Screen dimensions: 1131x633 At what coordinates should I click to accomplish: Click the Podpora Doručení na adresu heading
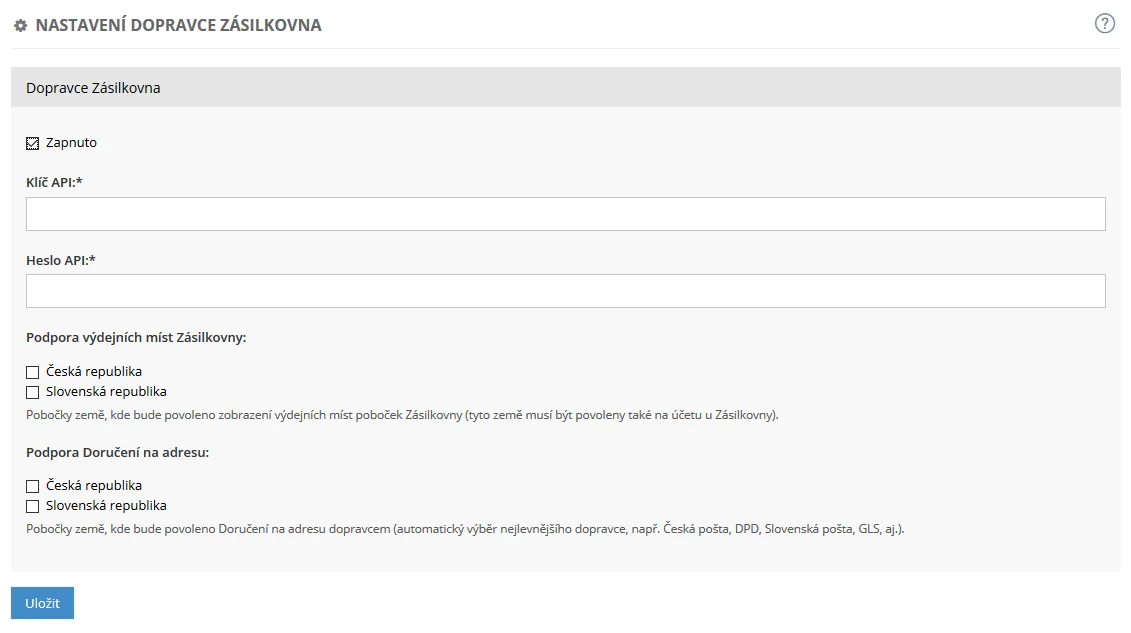(118, 453)
